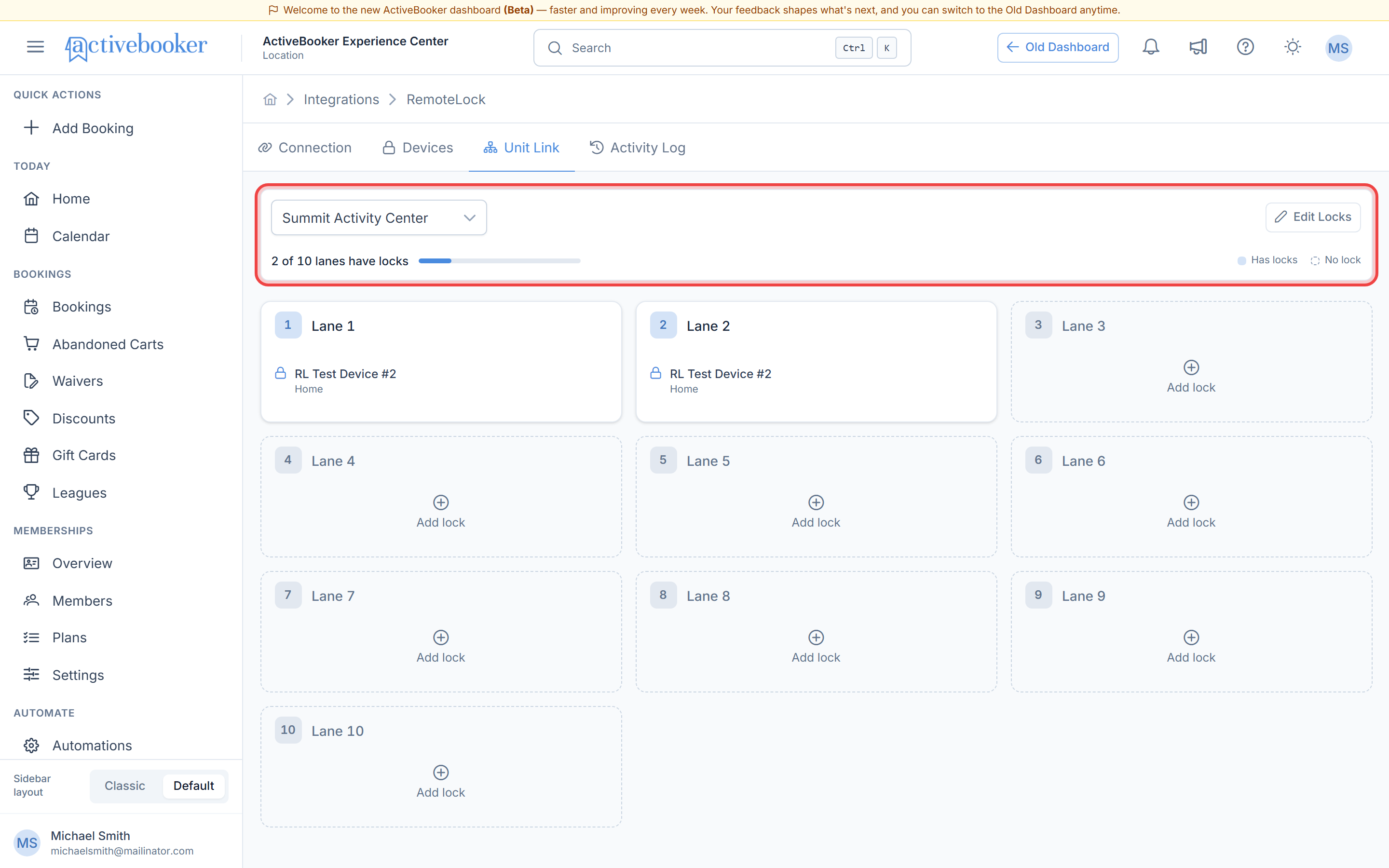Open the notifications bell
Viewport: 1389px width, 868px height.
click(x=1150, y=47)
